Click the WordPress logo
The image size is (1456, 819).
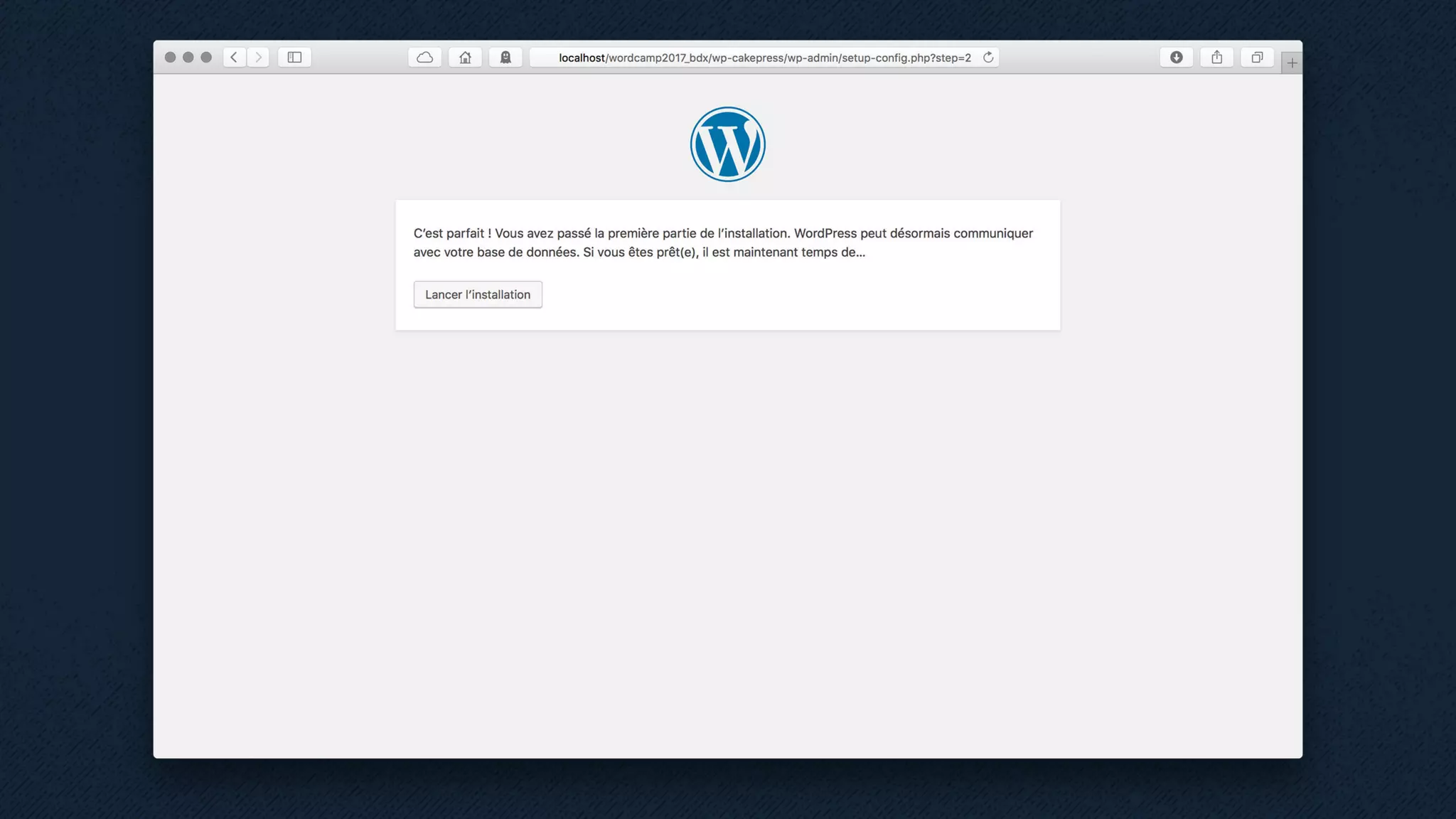[727, 144]
